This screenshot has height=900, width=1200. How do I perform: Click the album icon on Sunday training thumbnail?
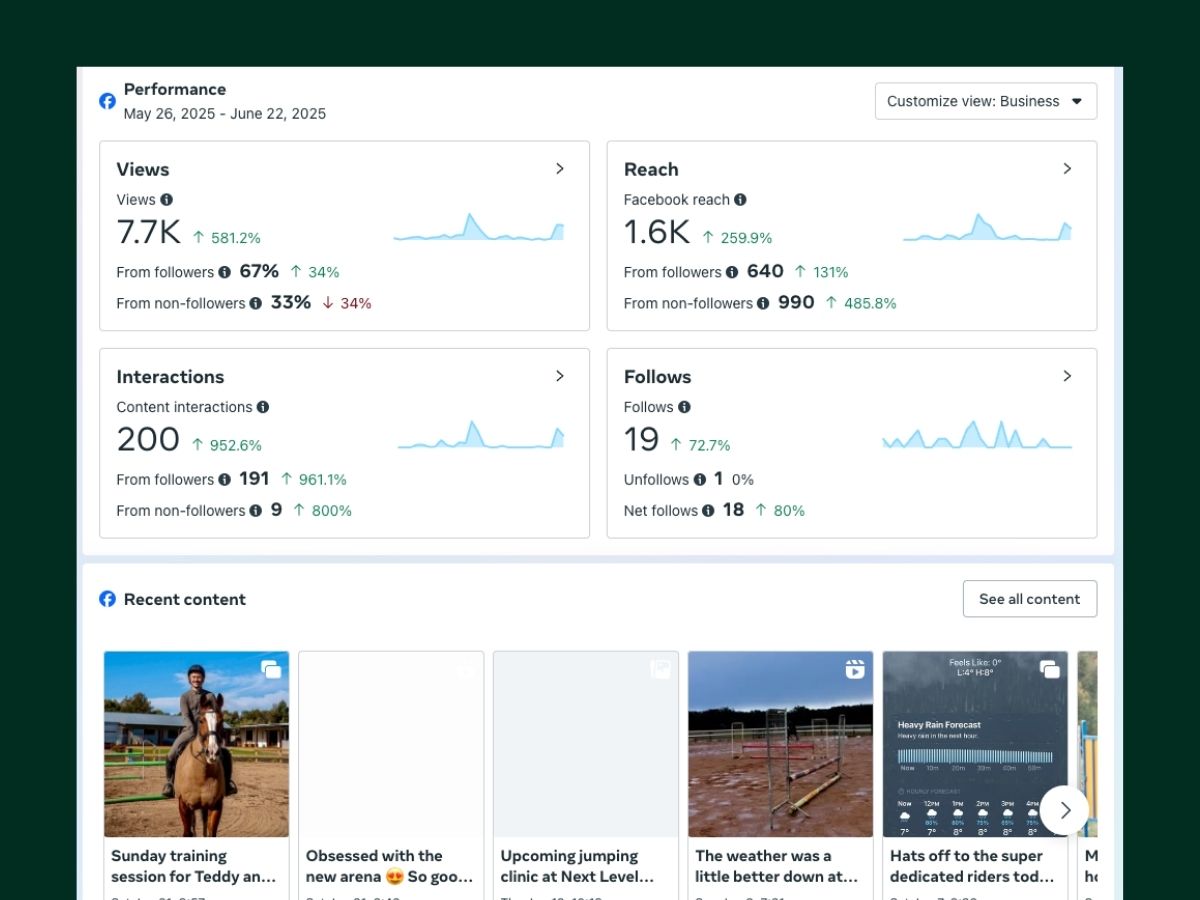[x=271, y=670]
